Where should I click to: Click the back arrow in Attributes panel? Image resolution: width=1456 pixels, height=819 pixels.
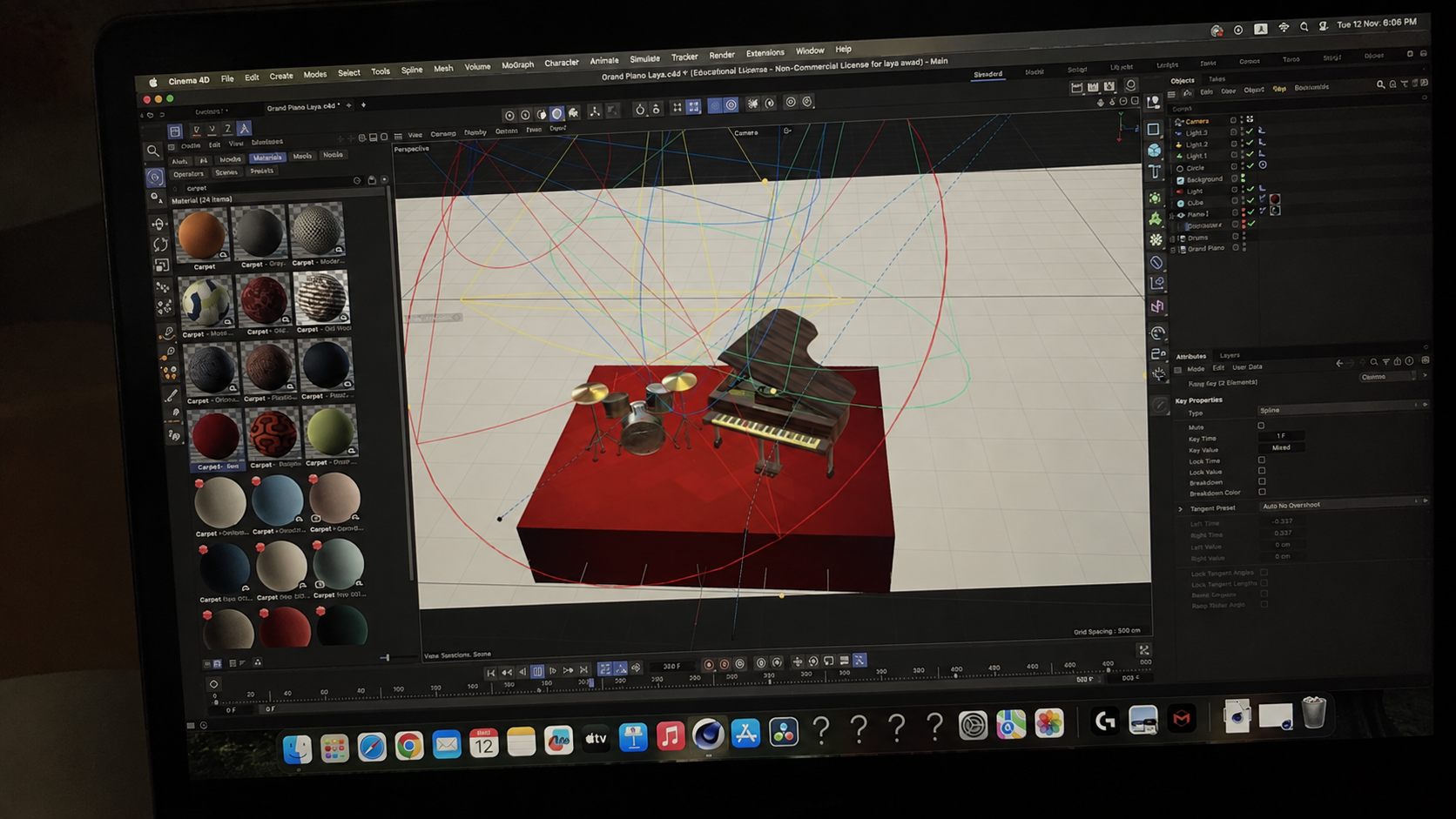(1339, 363)
